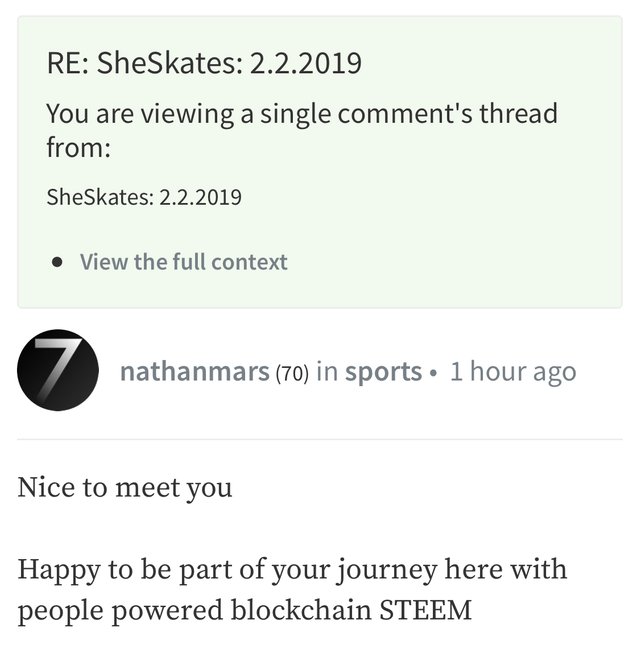Click the Happy to be part paragraph
The height and width of the screenshot is (649, 640).
292,590
